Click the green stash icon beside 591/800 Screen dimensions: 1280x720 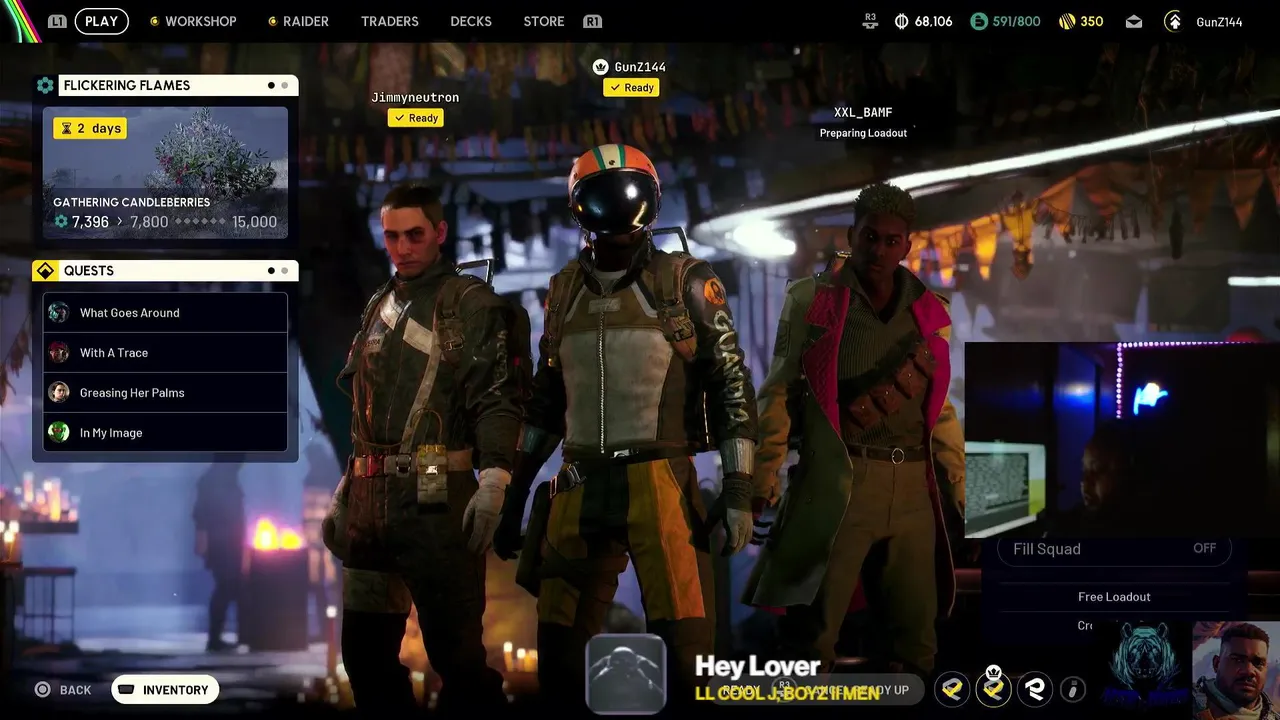click(979, 21)
